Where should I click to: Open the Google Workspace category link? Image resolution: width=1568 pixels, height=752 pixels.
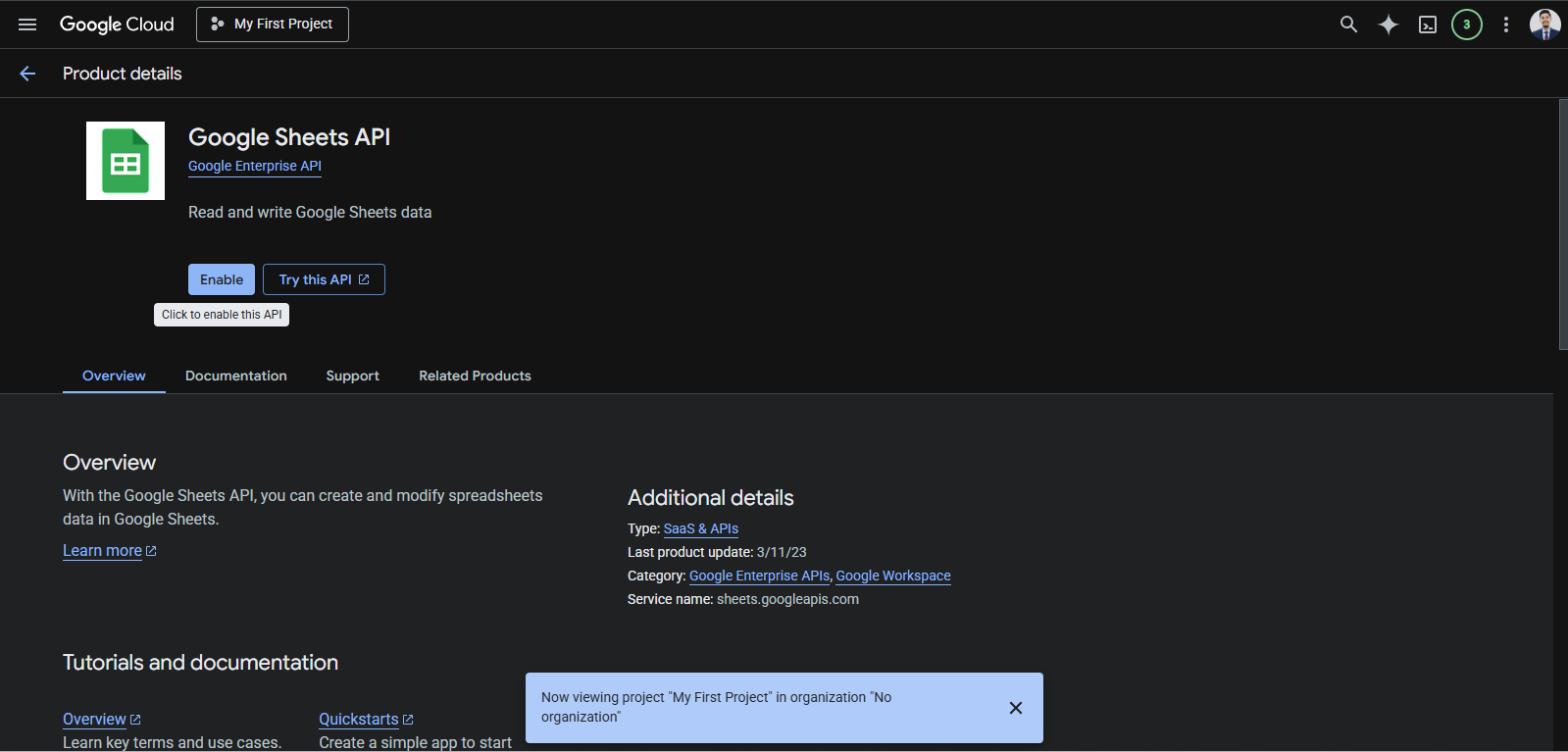coord(893,576)
